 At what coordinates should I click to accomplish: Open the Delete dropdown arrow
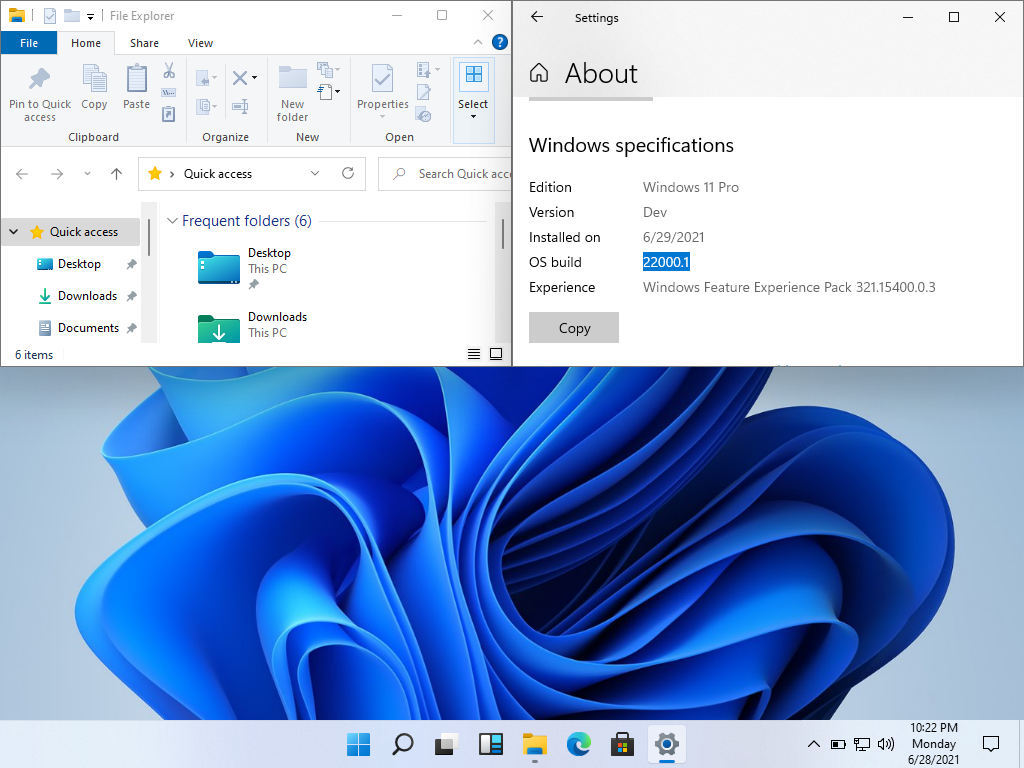click(254, 78)
